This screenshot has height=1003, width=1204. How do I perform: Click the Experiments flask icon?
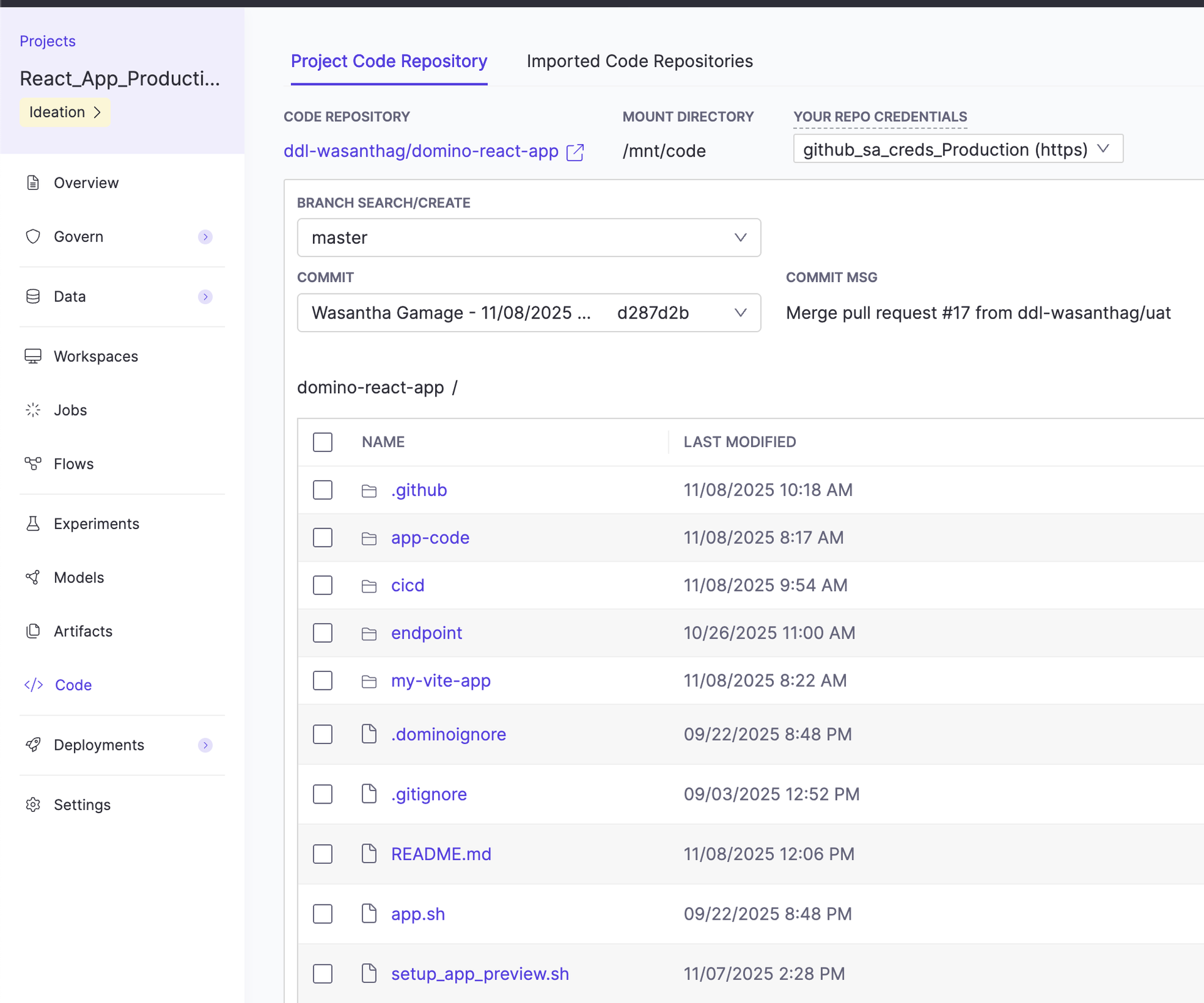pos(33,523)
